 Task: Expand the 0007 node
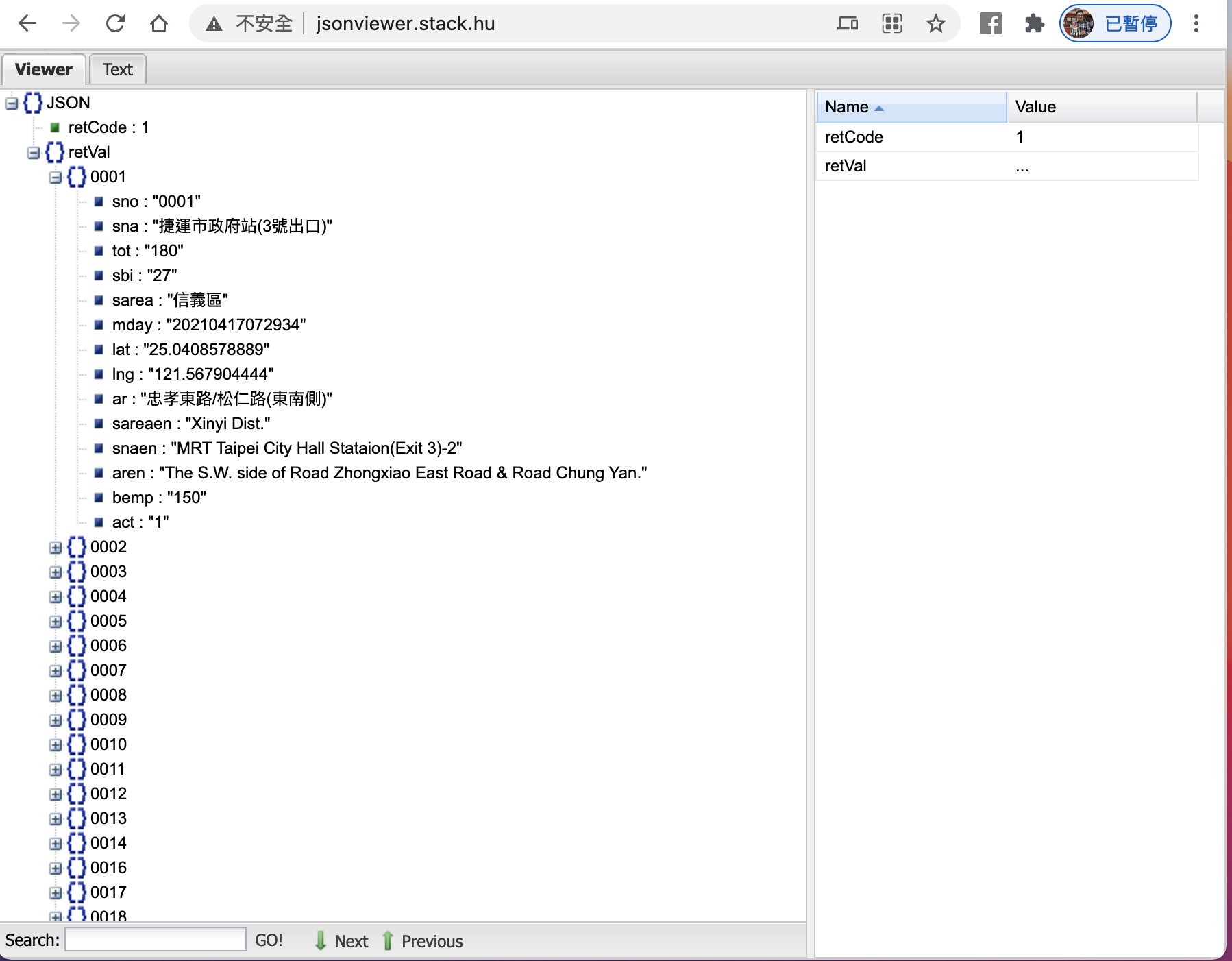(56, 671)
